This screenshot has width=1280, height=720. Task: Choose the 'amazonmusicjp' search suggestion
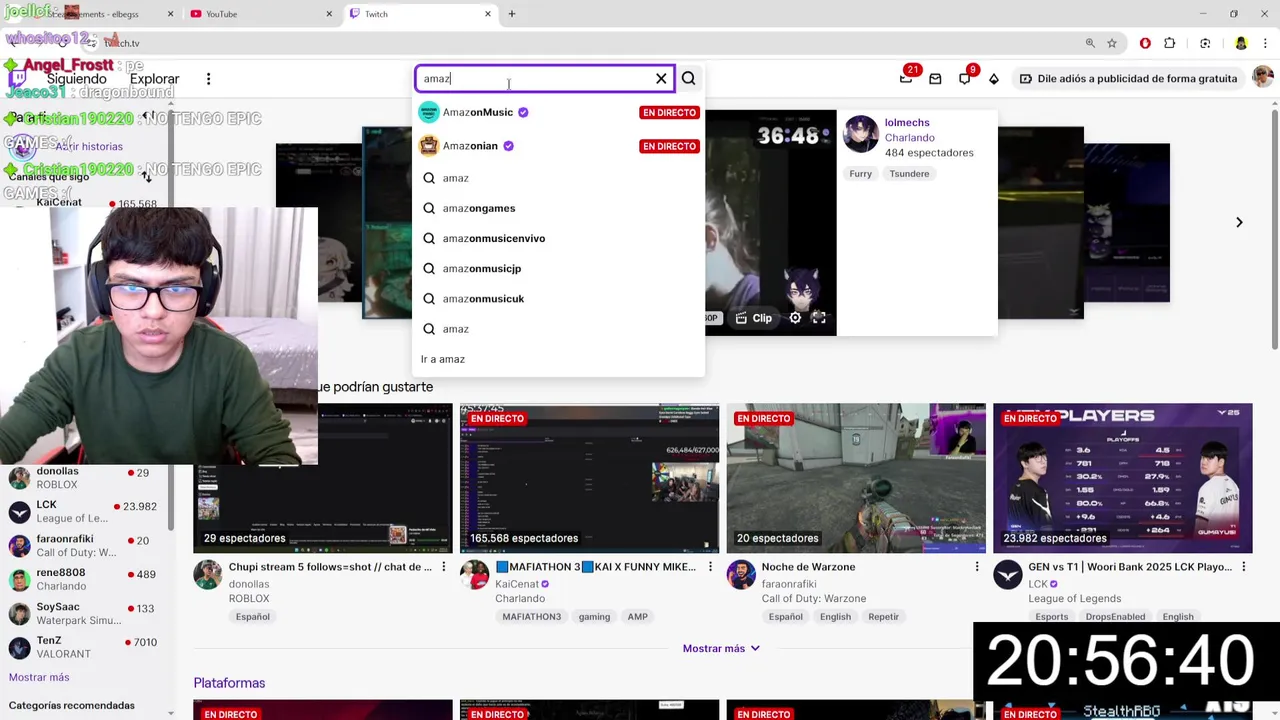(x=558, y=268)
